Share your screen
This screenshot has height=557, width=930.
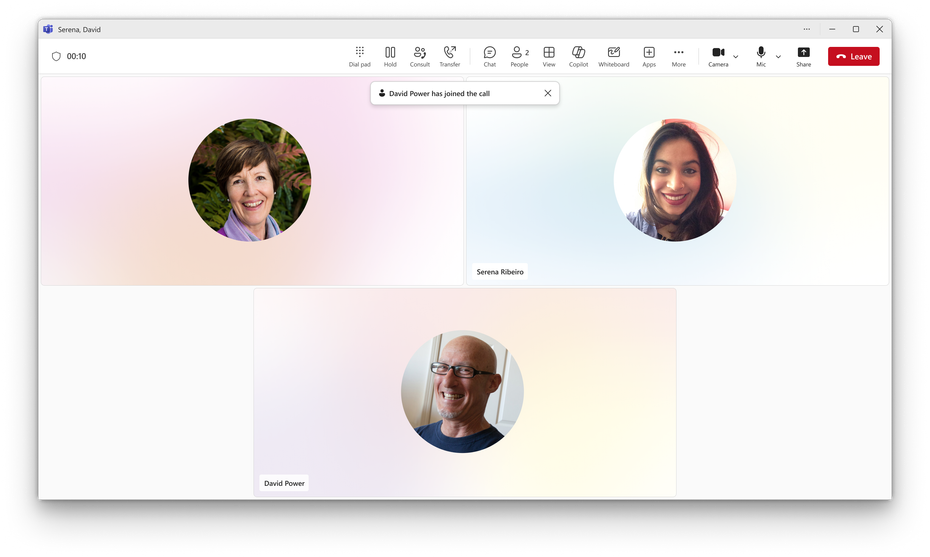(x=803, y=56)
